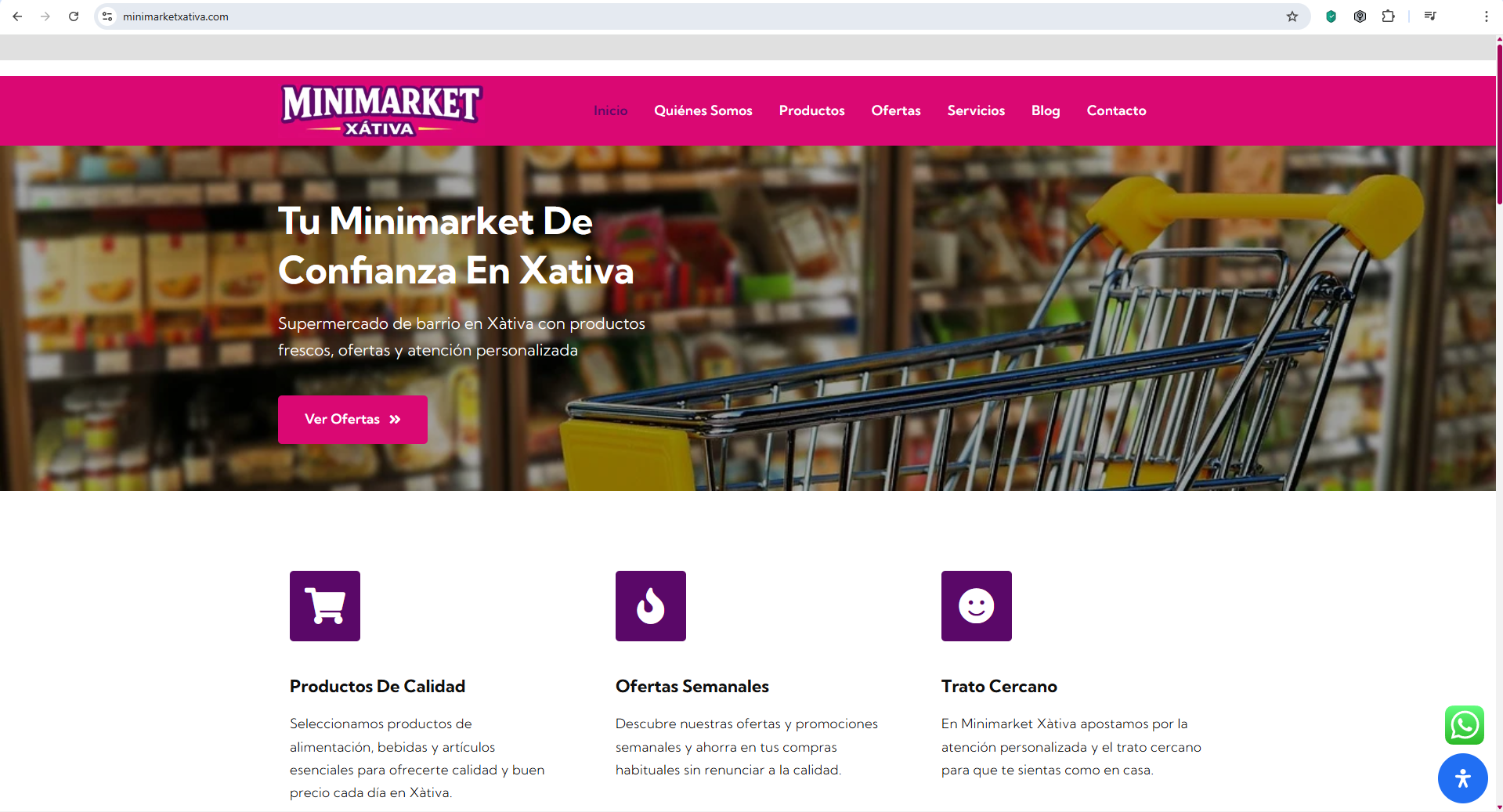Open the browser extensions puzzle icon
Viewport: 1503px width, 812px height.
coord(1389,16)
